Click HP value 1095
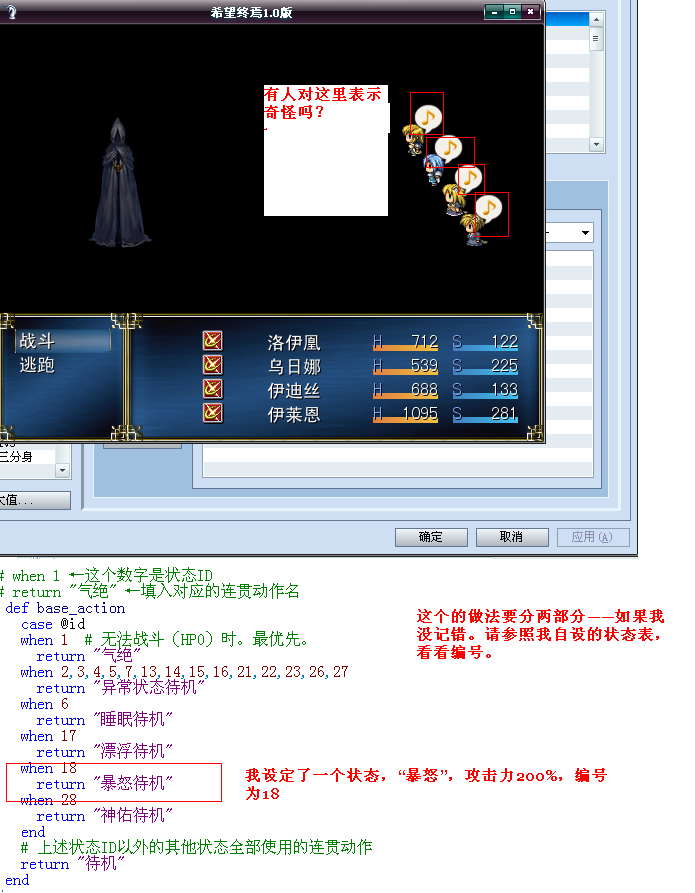This screenshot has width=695, height=893. [x=420, y=413]
